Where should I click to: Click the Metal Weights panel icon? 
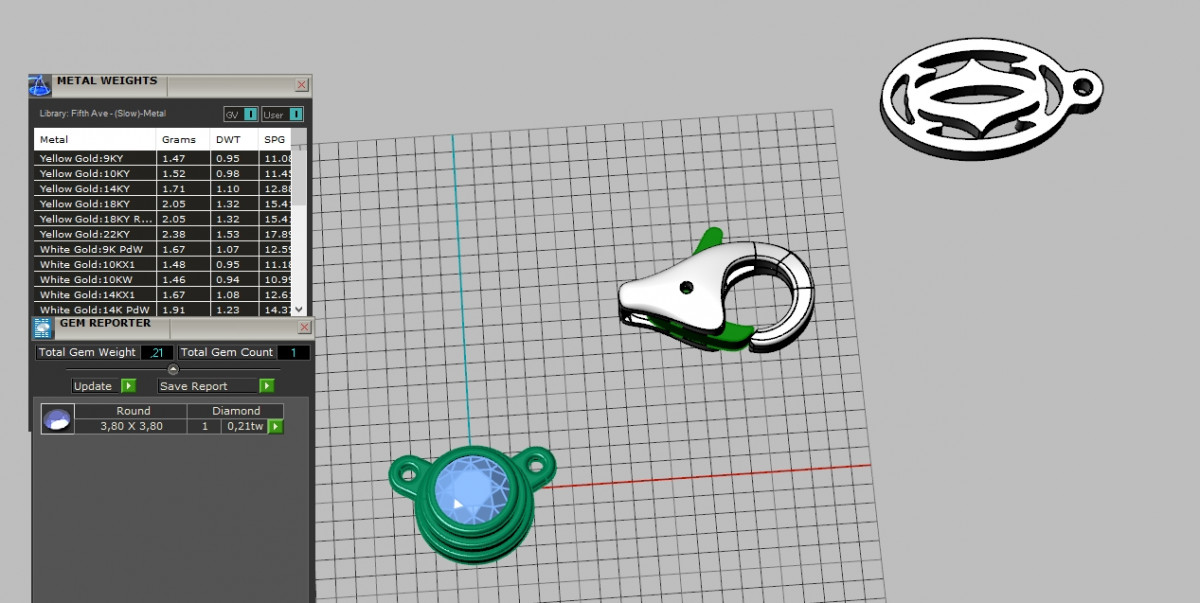point(40,85)
